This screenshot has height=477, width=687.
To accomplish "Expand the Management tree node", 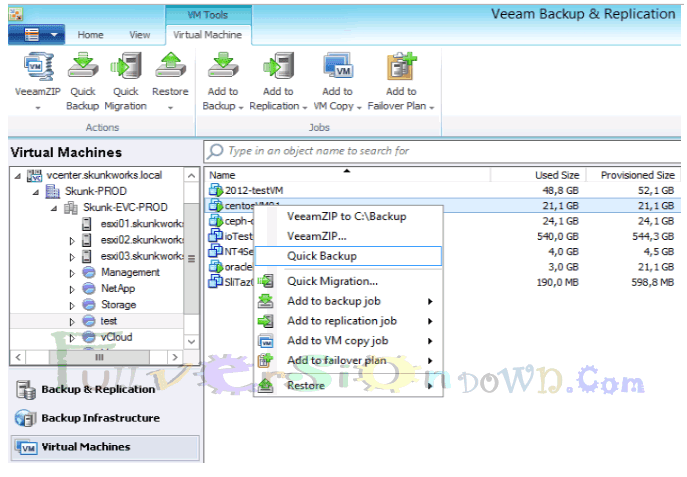I will (72, 273).
